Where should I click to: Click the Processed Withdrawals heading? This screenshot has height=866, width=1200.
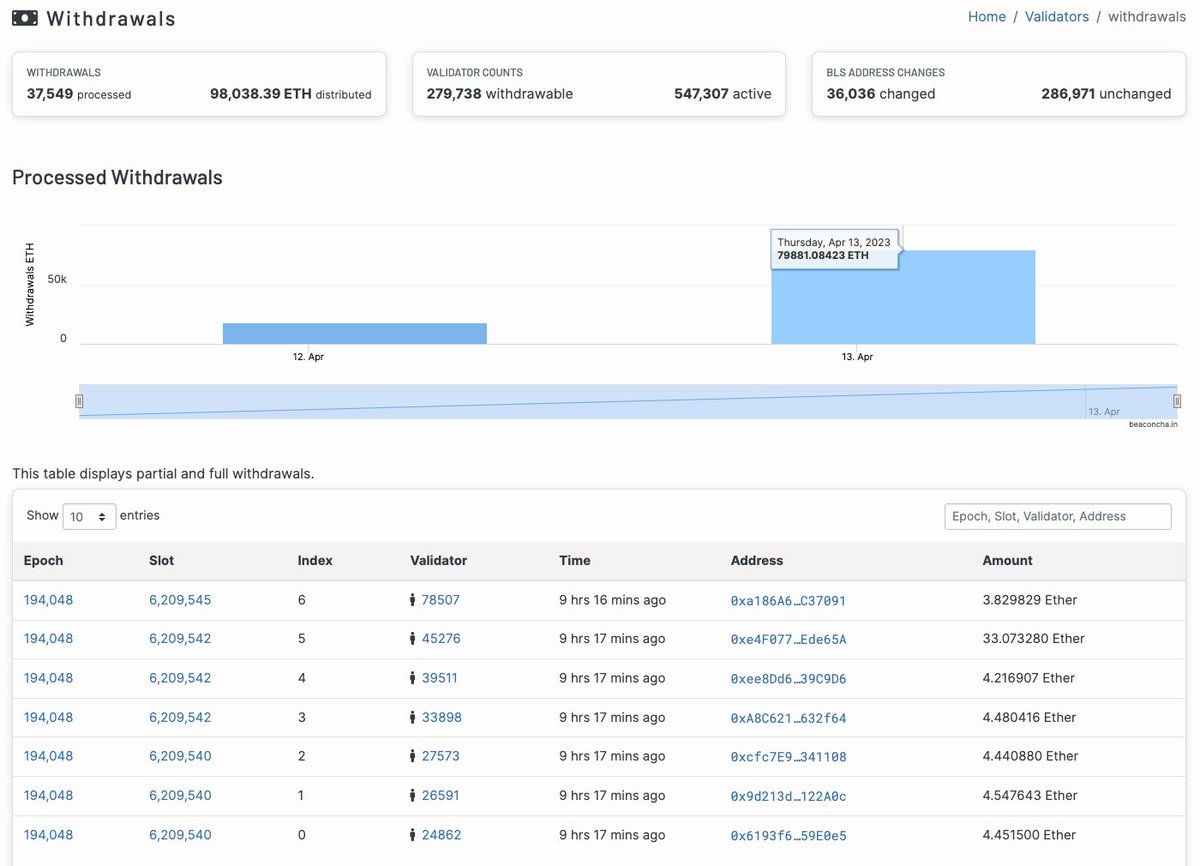click(117, 178)
